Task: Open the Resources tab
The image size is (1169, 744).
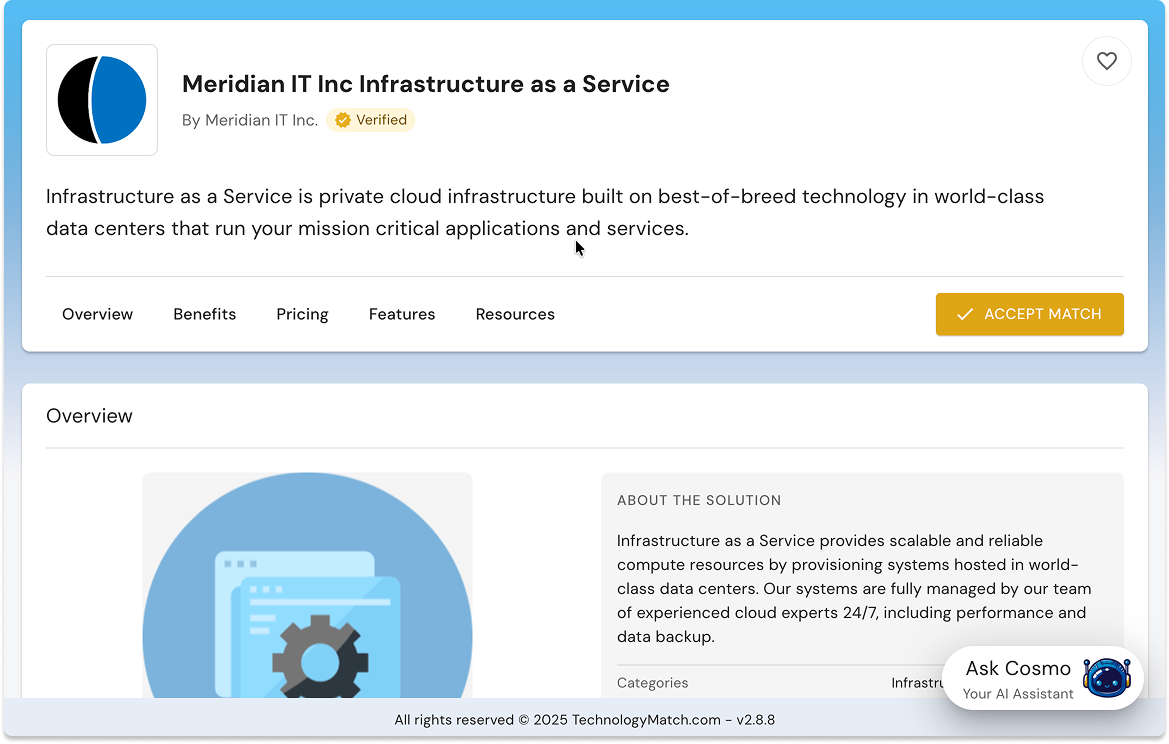Action: 515,314
